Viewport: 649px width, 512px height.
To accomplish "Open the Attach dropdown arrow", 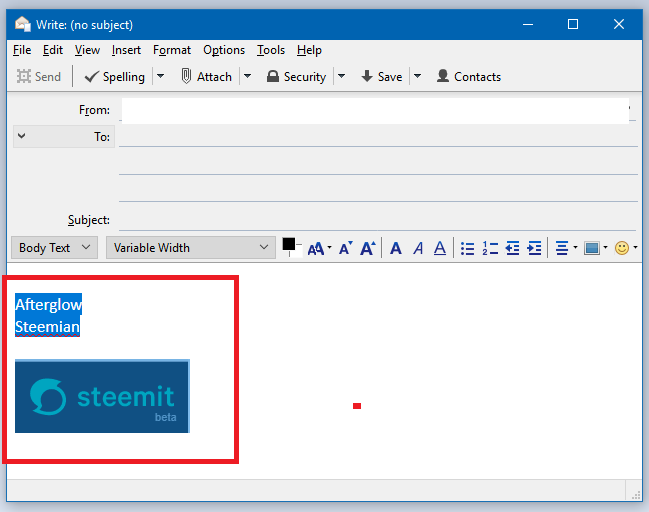I will click(248, 77).
